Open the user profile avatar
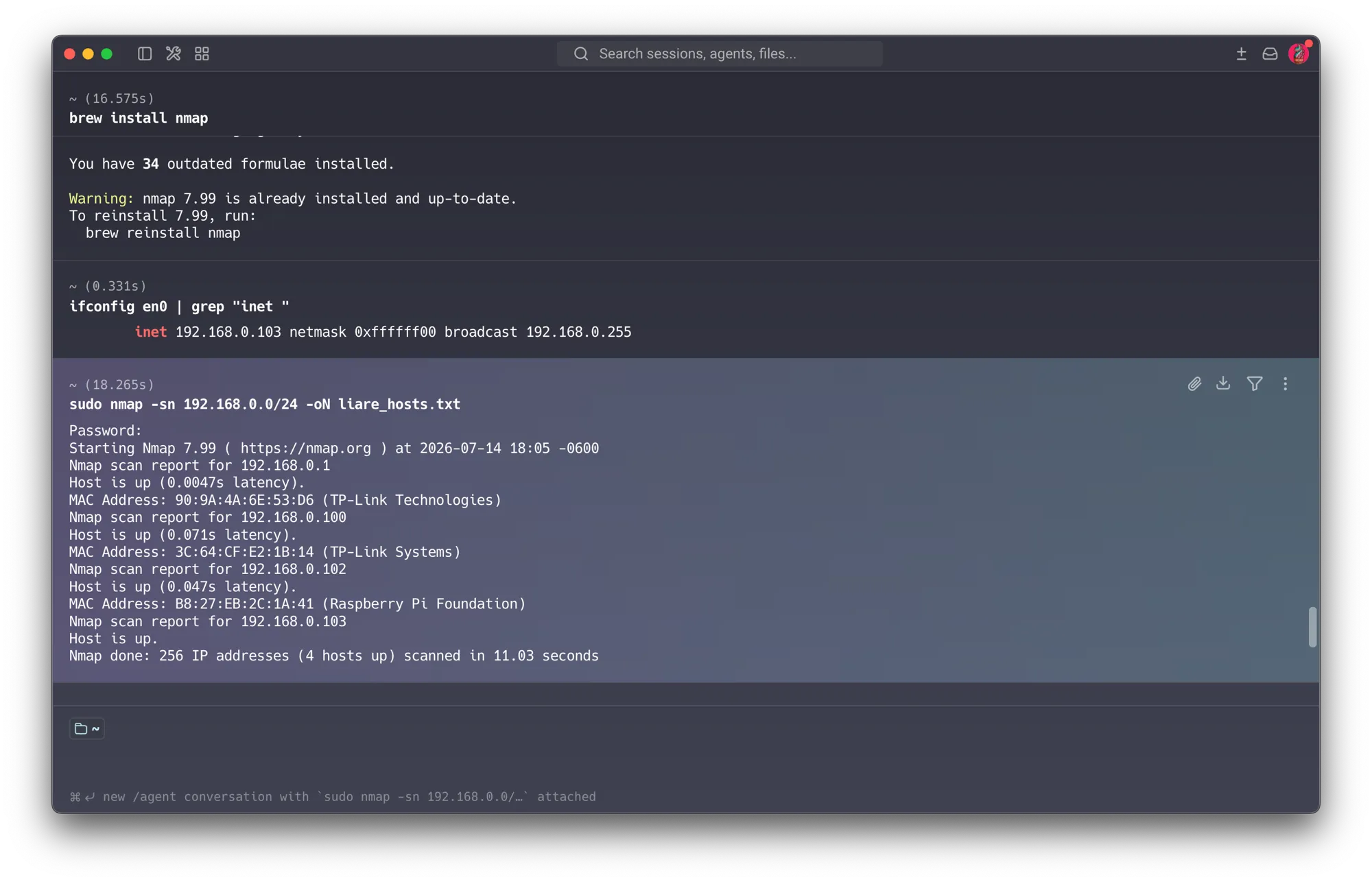Screen dimensions: 1372x882 pos(1299,53)
